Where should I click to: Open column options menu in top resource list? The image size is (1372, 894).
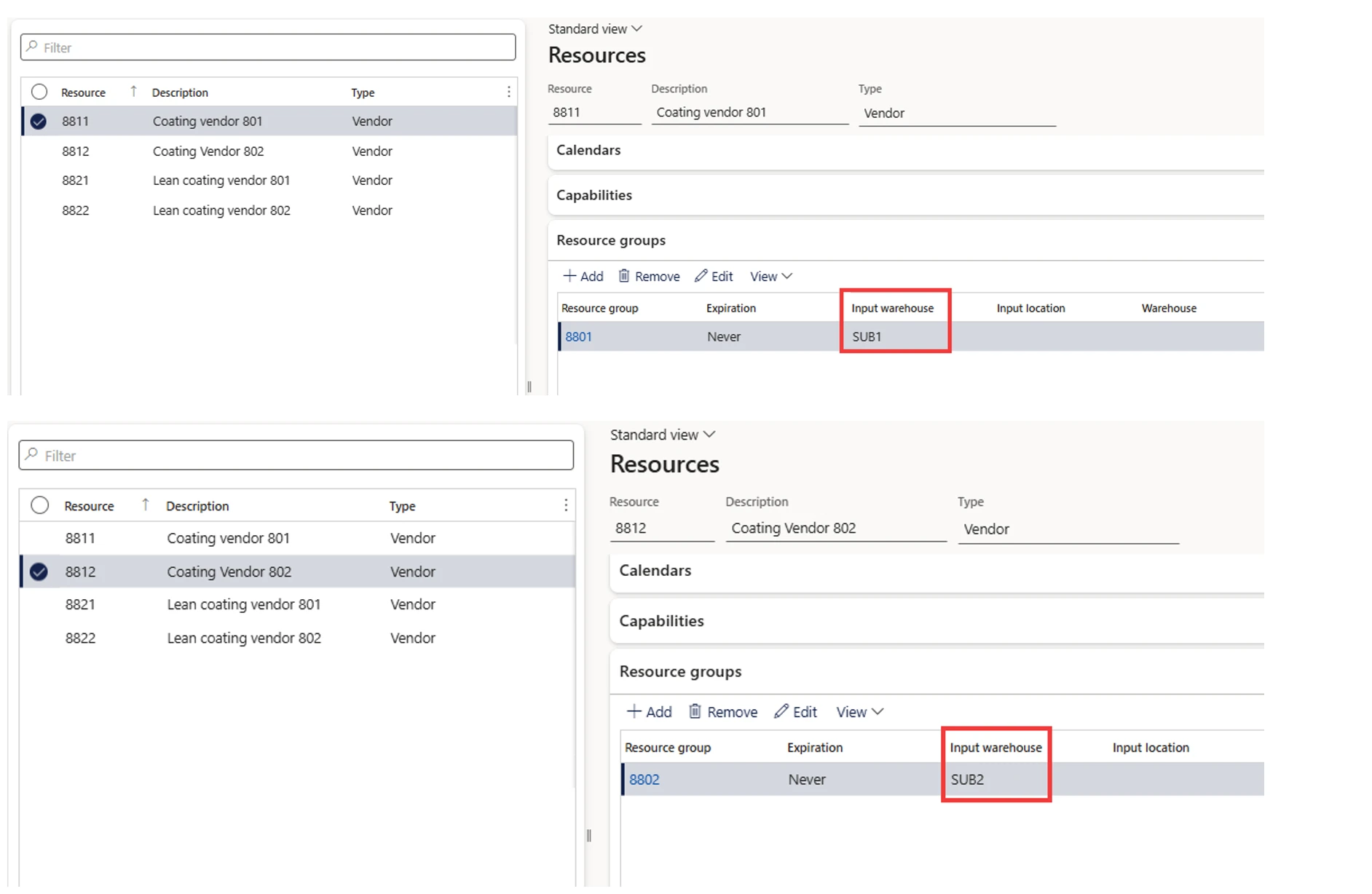pos(508,92)
